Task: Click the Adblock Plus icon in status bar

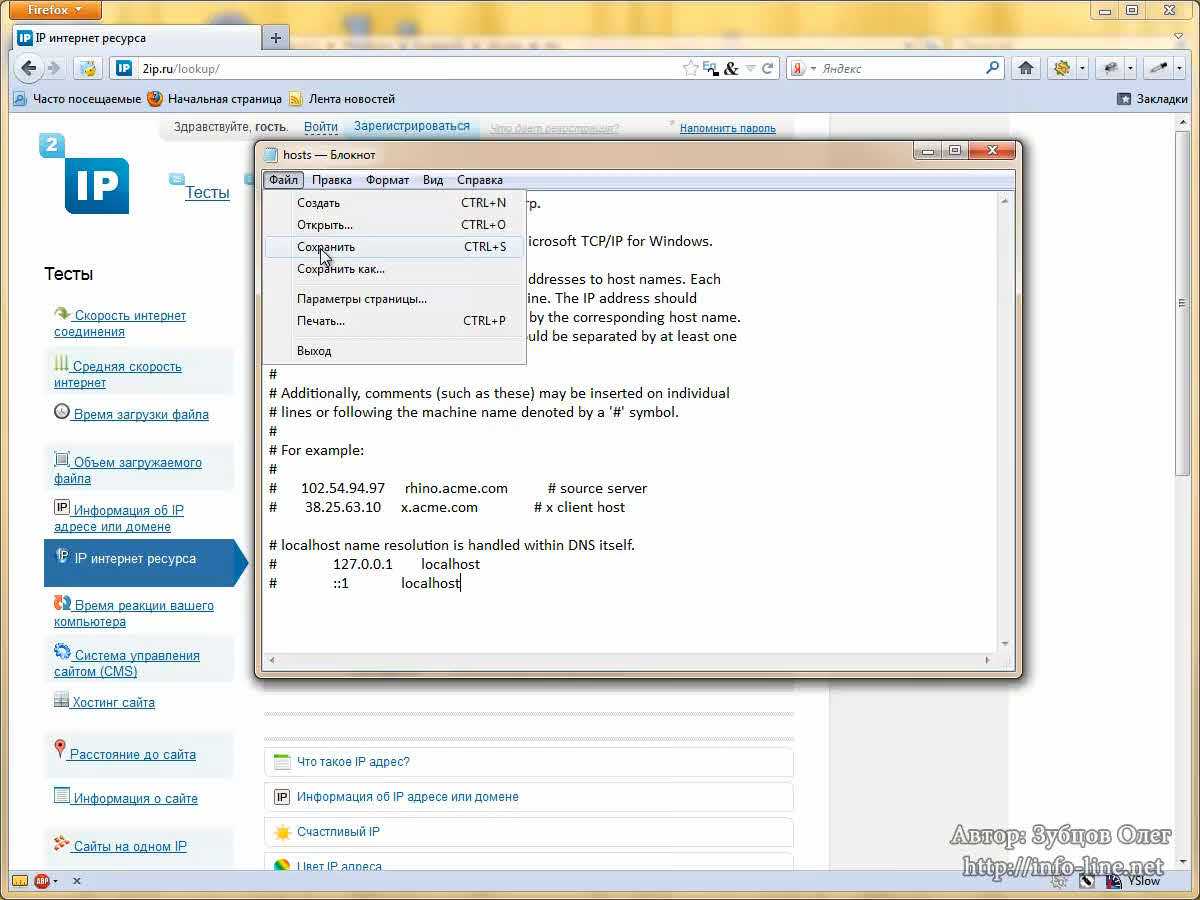Action: pos(42,881)
